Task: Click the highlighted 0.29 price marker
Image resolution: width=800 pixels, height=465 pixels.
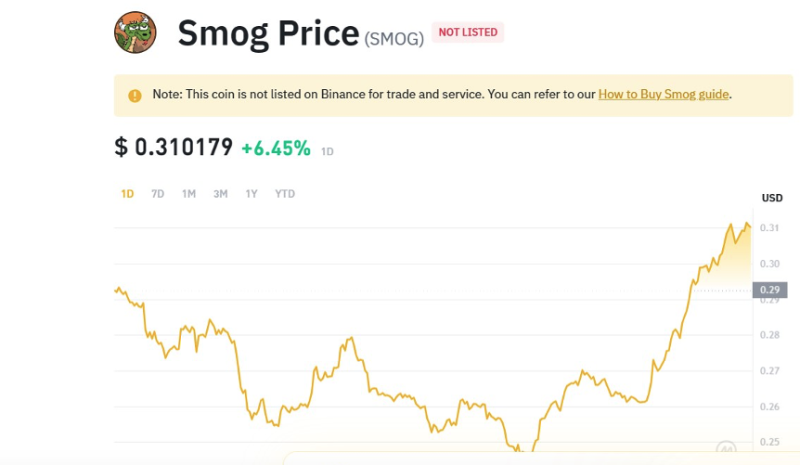Action: (x=770, y=291)
